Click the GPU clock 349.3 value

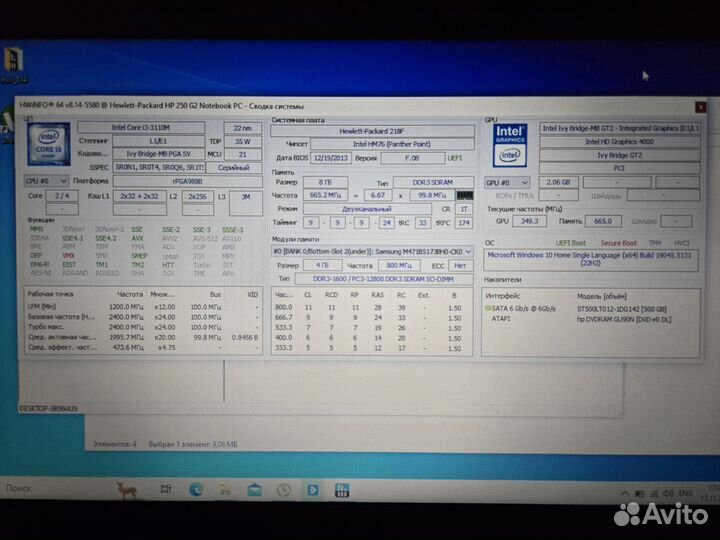point(529,221)
